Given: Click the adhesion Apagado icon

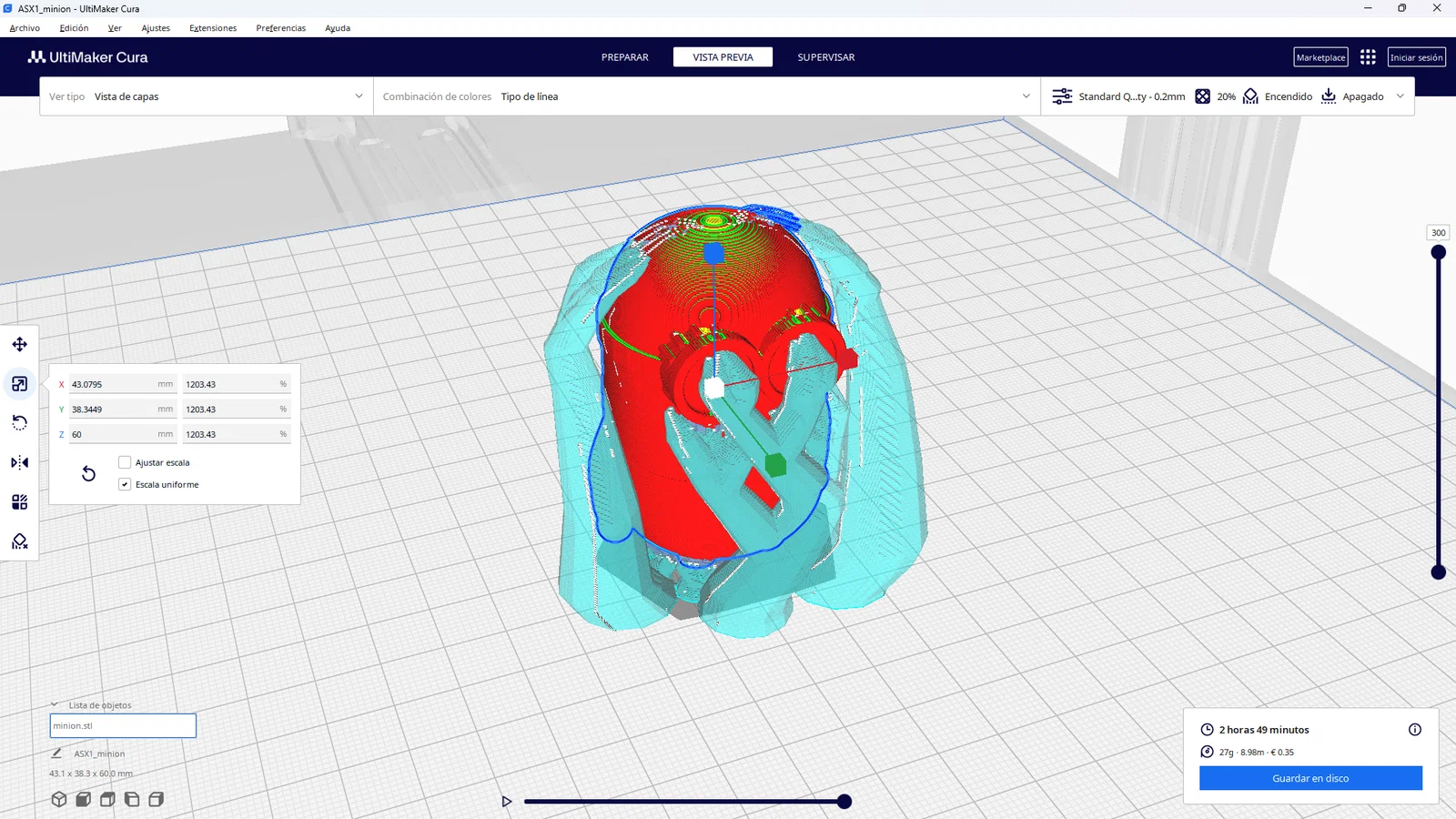Looking at the screenshot, I should (1329, 96).
